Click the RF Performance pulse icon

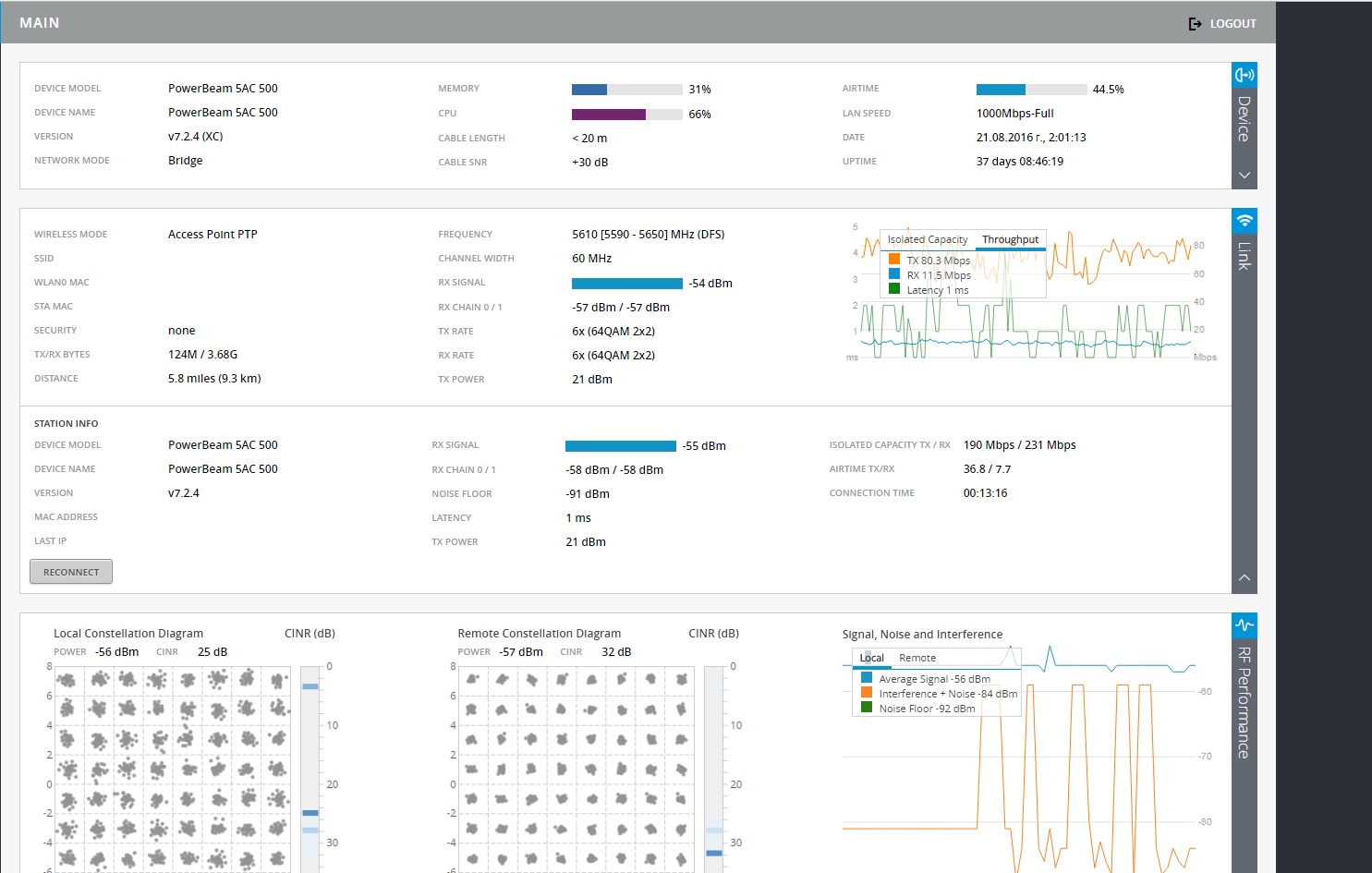click(x=1245, y=625)
